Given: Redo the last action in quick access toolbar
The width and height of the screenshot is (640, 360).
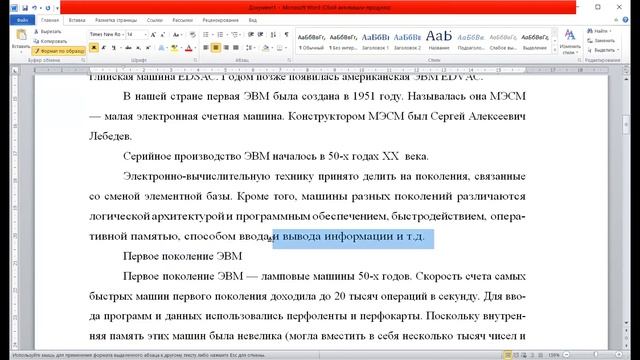Looking at the screenshot, I should 48,8.
